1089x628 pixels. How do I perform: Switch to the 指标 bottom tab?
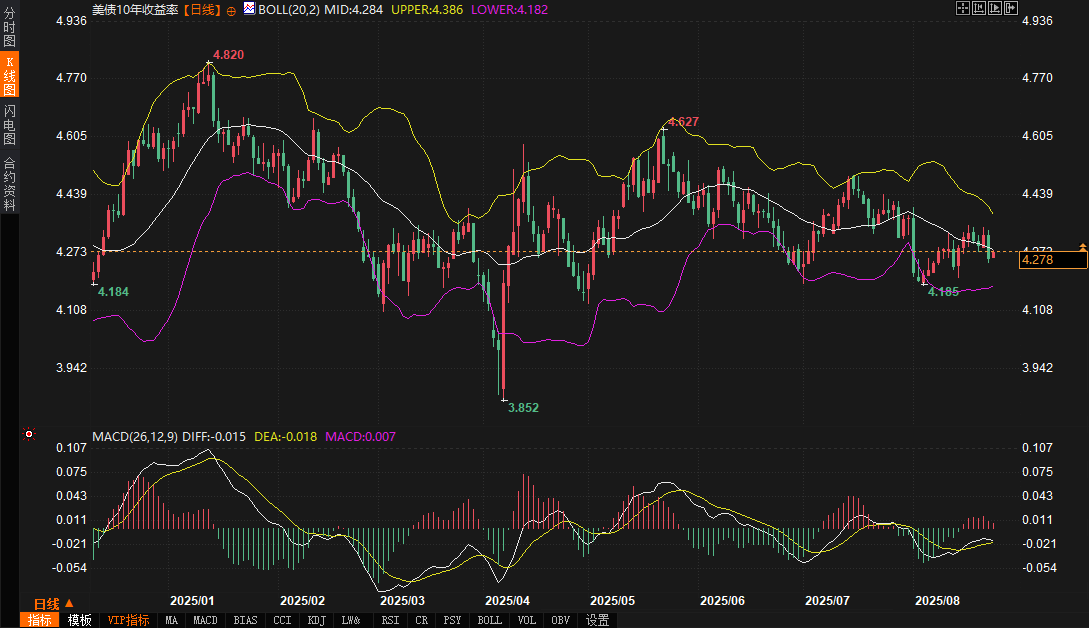(x=40, y=620)
